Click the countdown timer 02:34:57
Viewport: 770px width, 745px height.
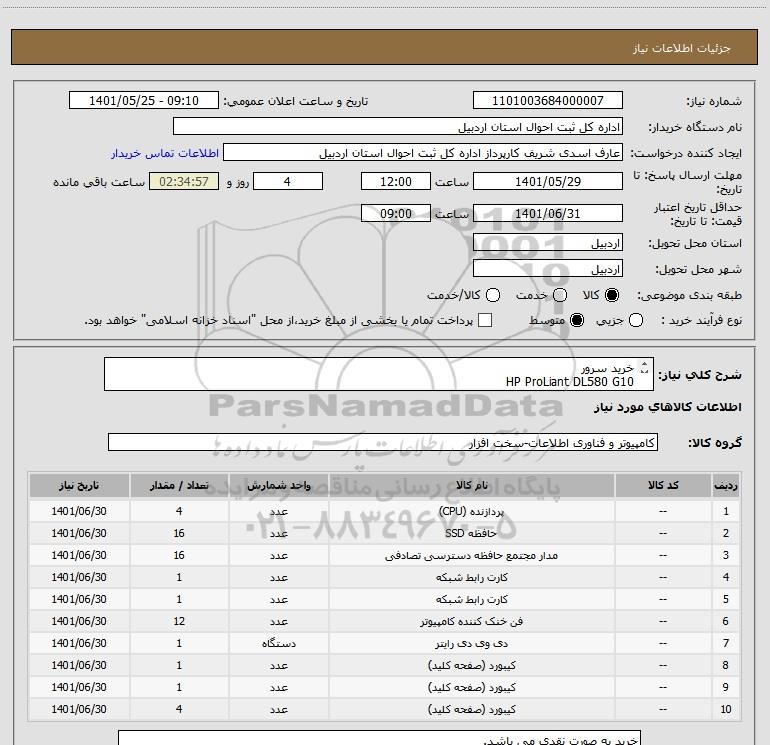pos(184,181)
